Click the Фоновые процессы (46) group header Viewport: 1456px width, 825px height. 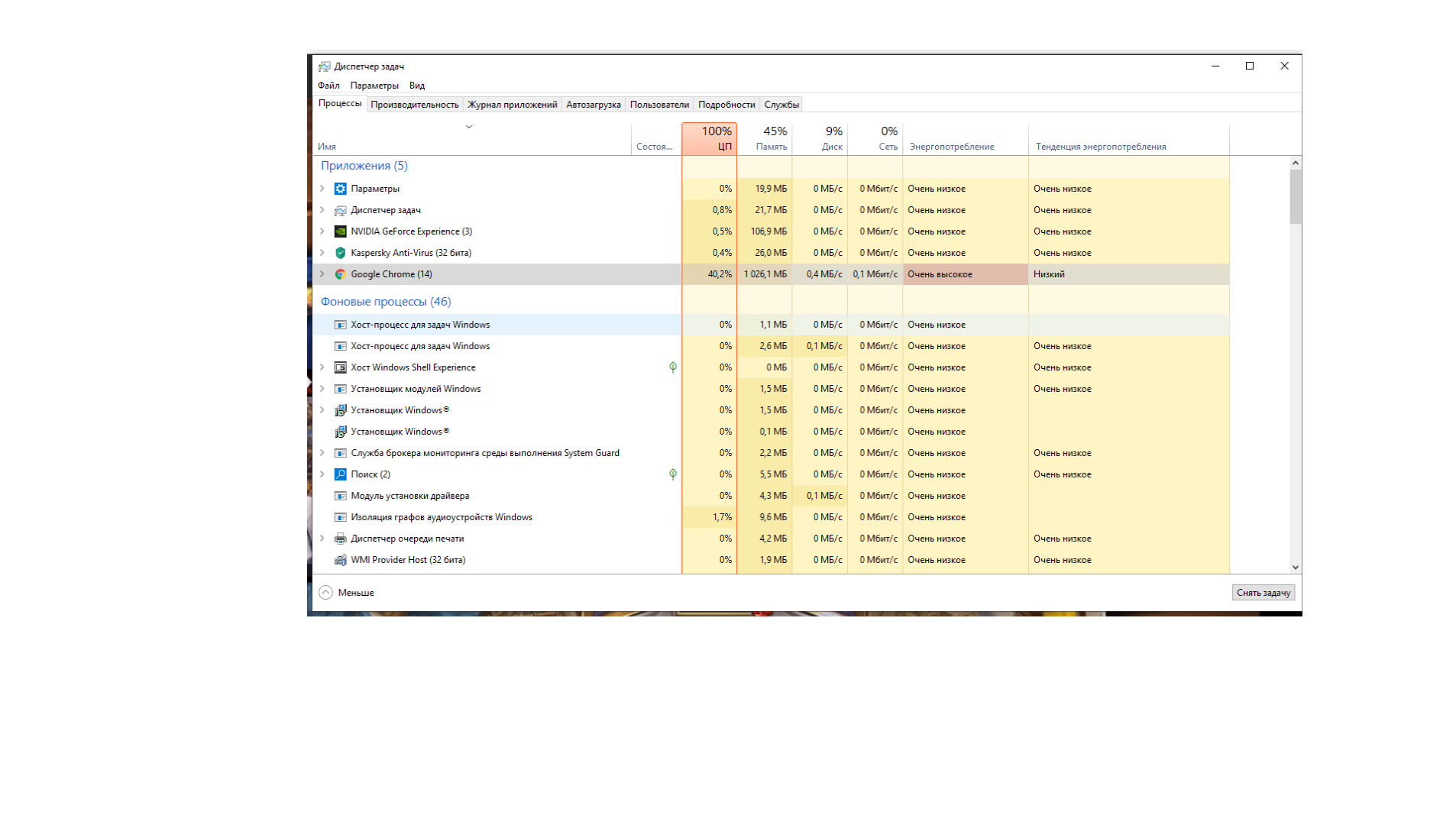pyautogui.click(x=386, y=302)
